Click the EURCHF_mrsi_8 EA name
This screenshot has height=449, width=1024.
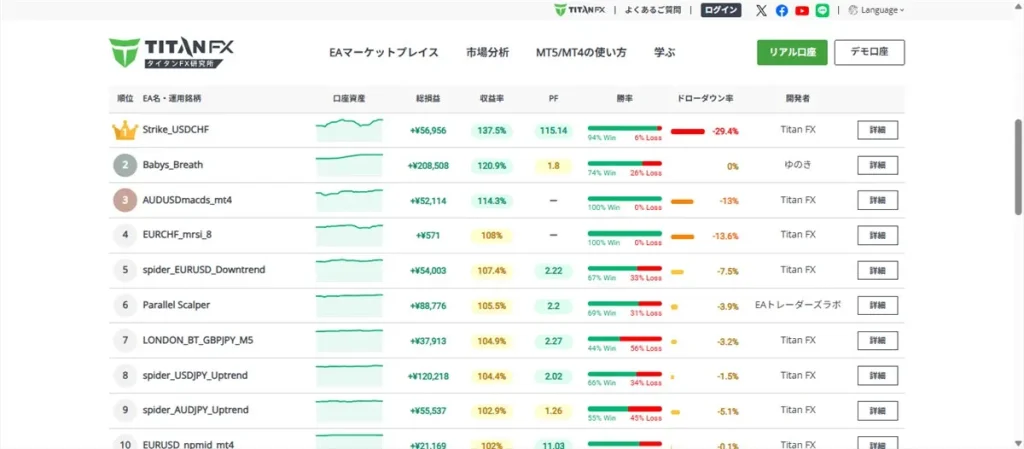(x=176, y=235)
